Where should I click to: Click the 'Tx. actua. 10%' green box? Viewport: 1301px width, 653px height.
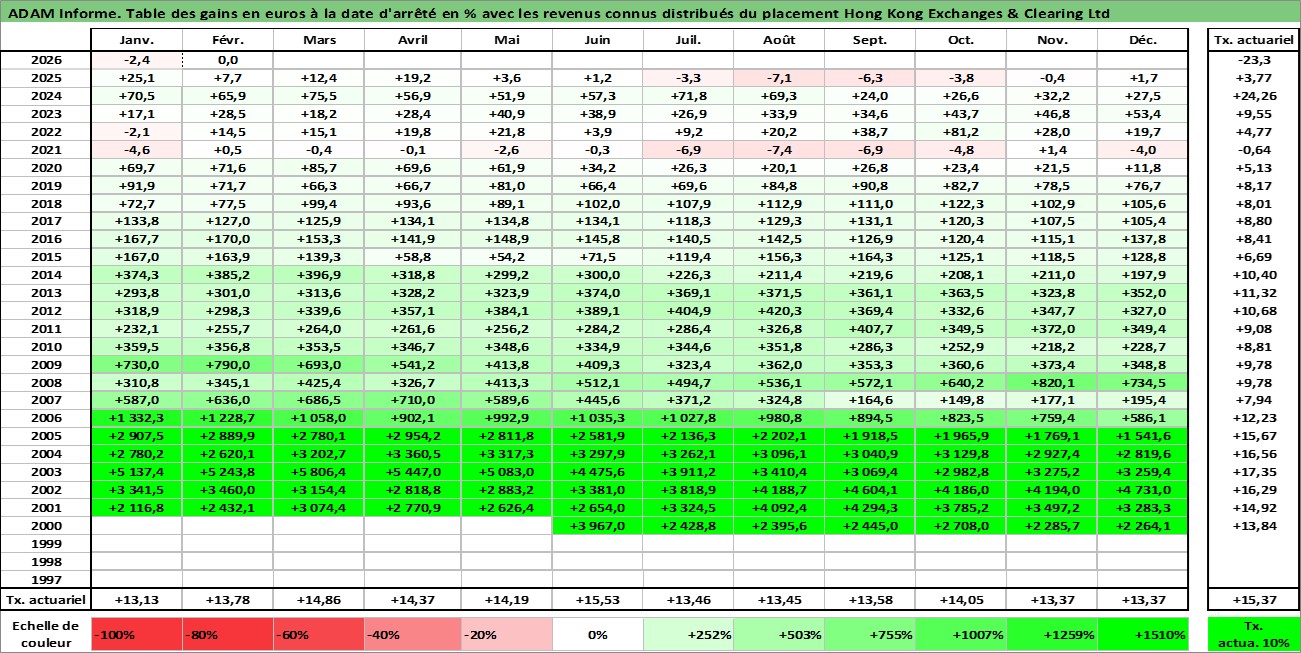(1253, 634)
